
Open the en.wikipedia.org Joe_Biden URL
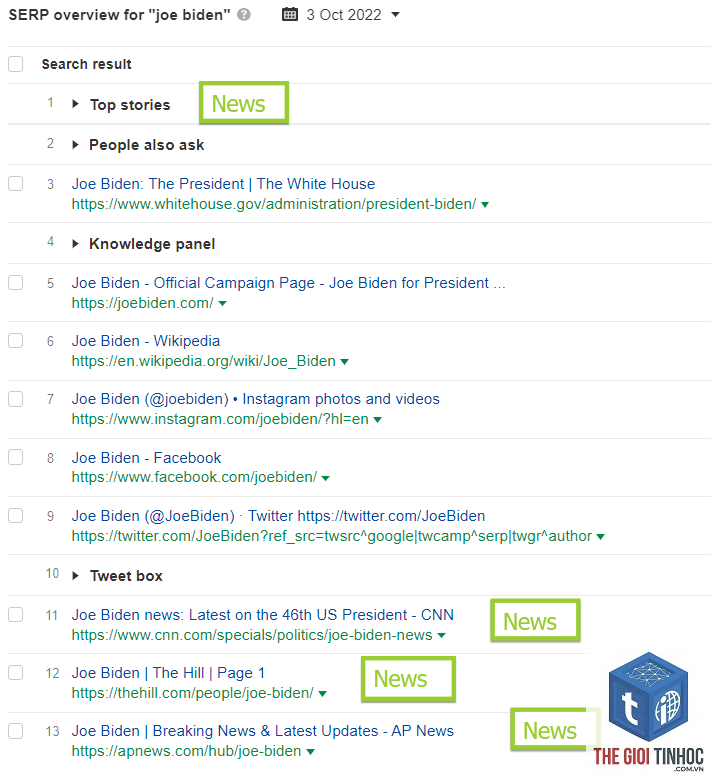pos(203,361)
